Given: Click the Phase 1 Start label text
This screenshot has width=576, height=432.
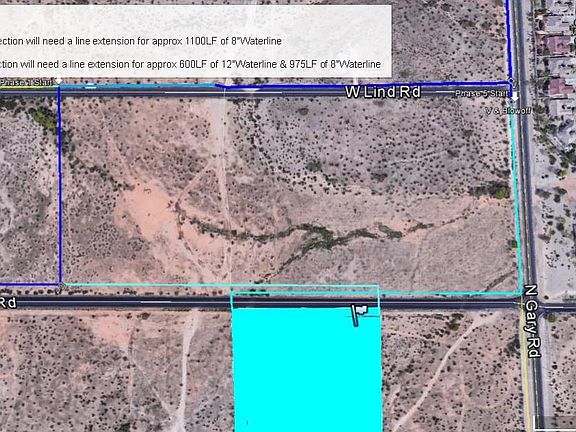Looking at the screenshot, I should [x=26, y=83].
